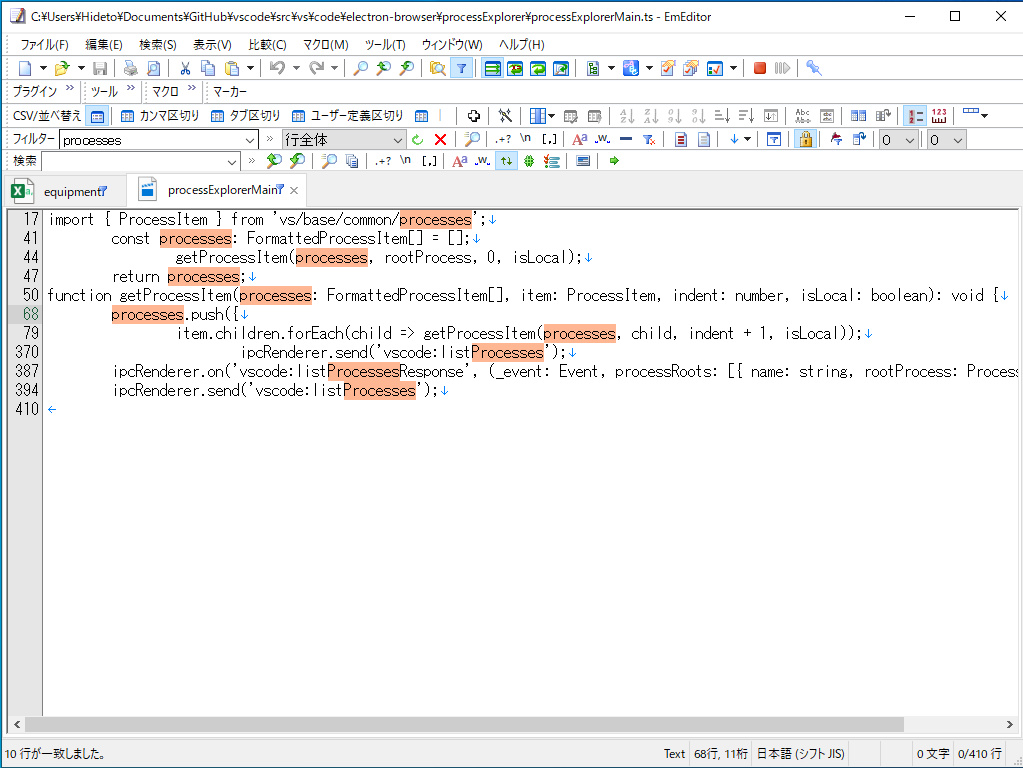Click the Extract filtered lines red document icon
This screenshot has width=1023, height=768.
(680, 139)
